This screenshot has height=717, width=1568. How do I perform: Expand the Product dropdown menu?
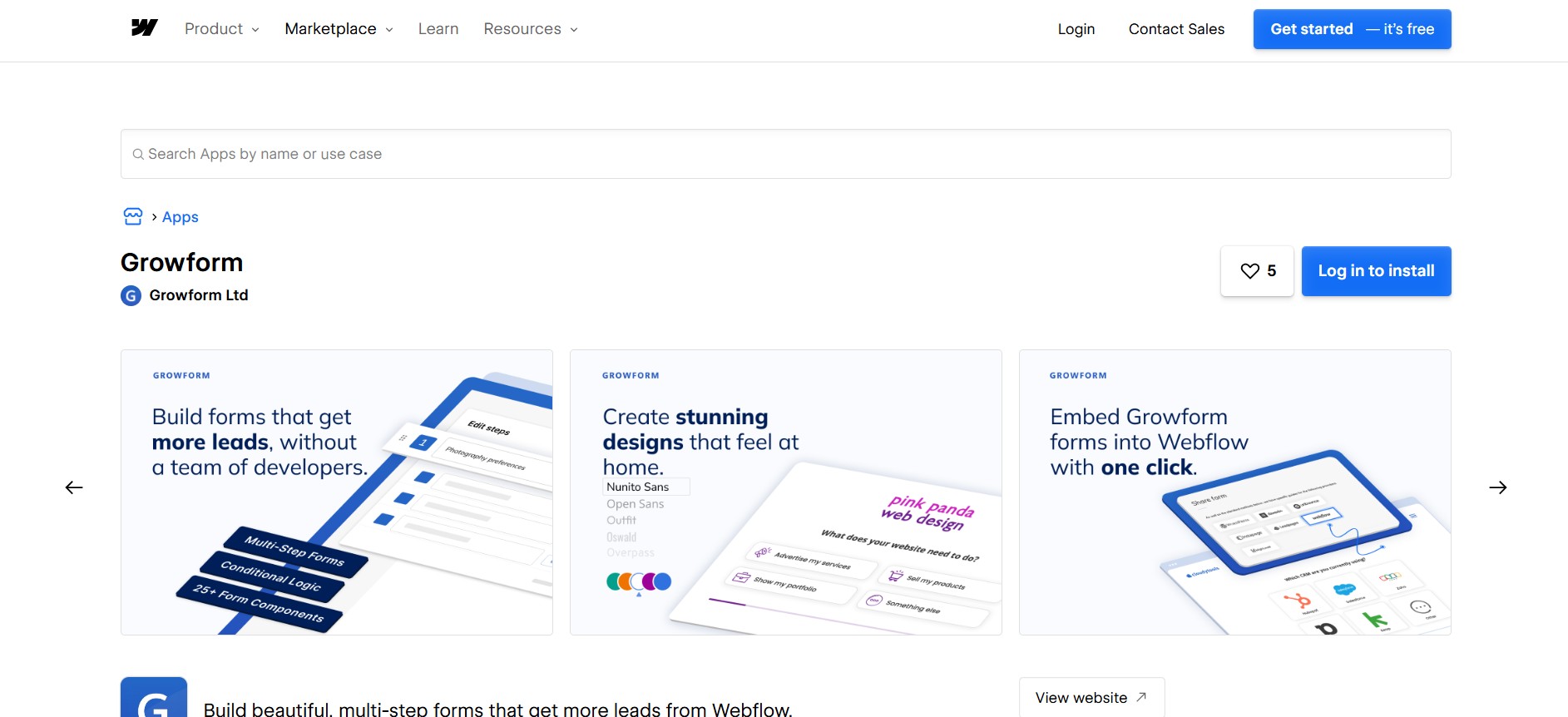click(222, 29)
